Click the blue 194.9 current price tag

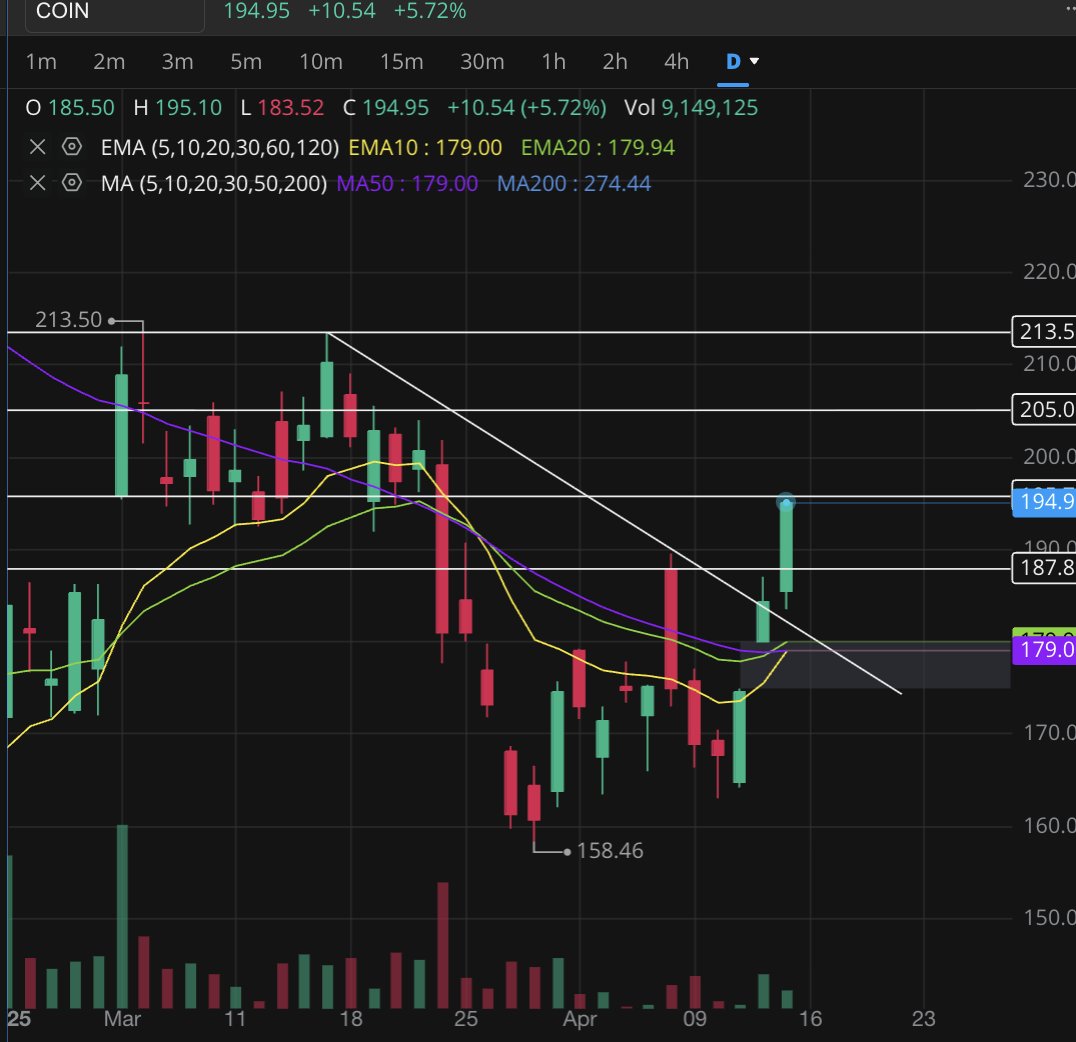pyautogui.click(x=1044, y=502)
